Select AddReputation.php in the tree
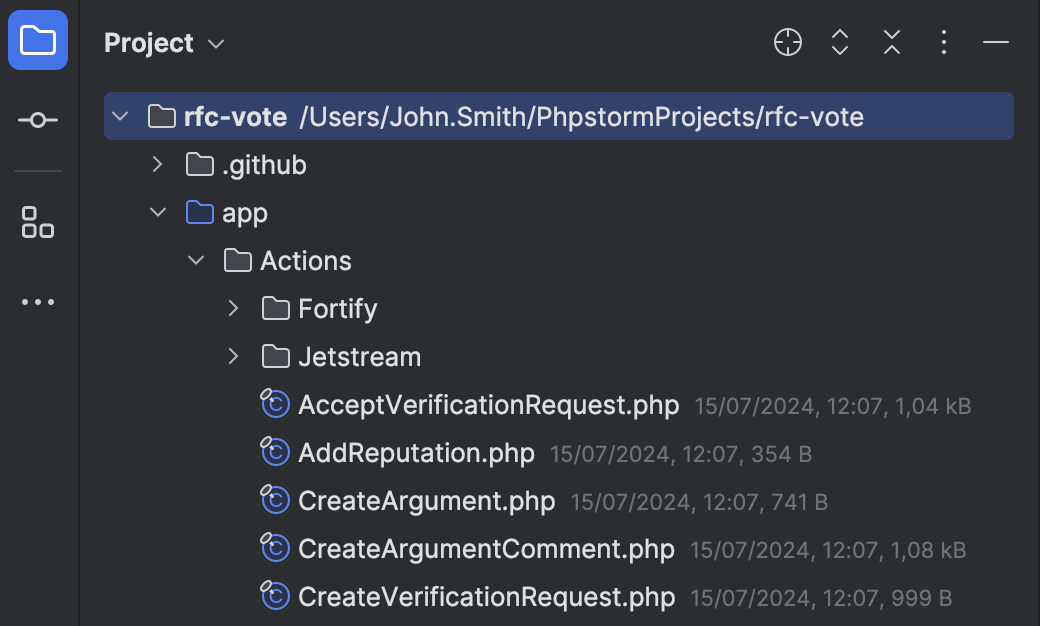This screenshot has width=1040, height=626. (x=416, y=453)
